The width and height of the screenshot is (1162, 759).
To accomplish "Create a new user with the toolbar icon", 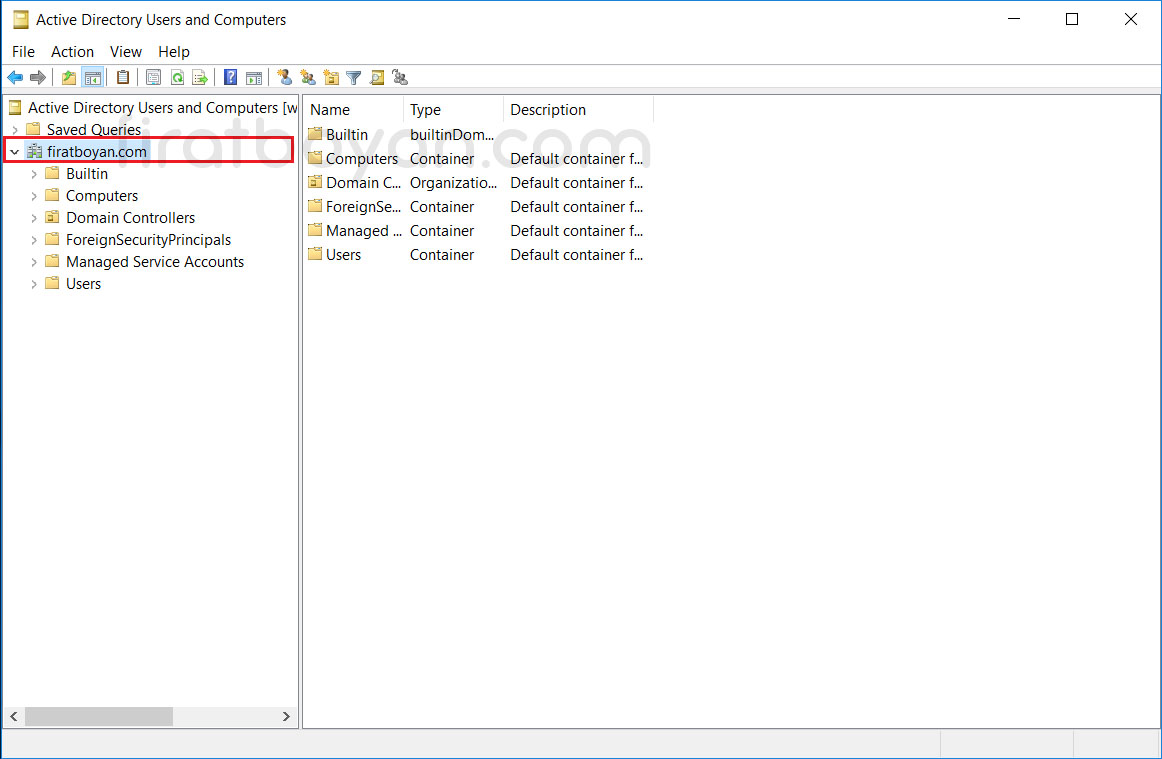I will pos(285,77).
